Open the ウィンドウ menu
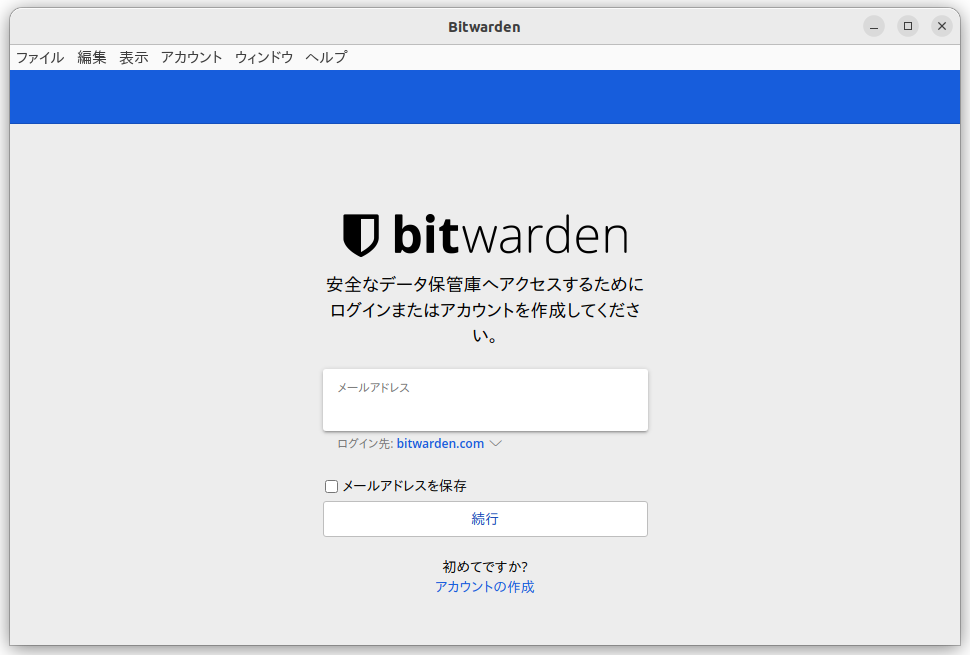The height and width of the screenshot is (655, 970). click(x=264, y=58)
